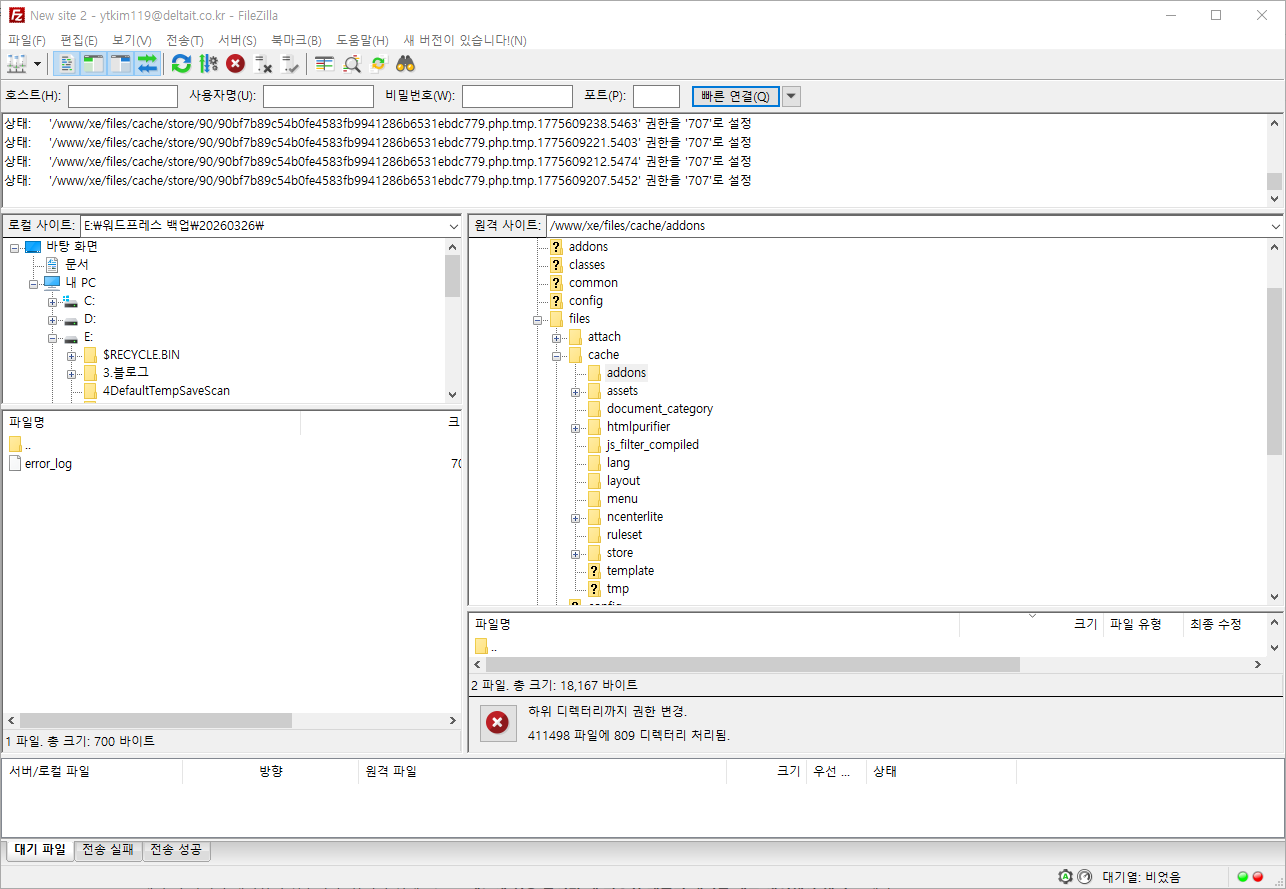1286x889 pixels.
Task: Switch to the 대기 파일 tab
Action: click(40, 850)
